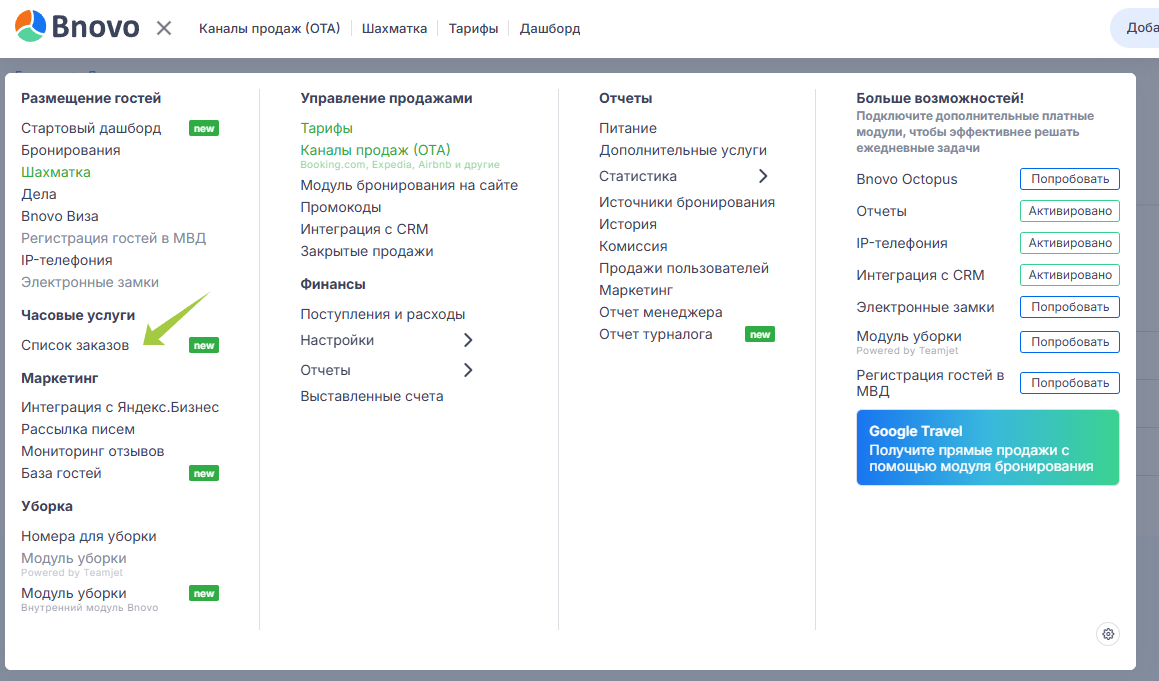Open the История report

(628, 224)
